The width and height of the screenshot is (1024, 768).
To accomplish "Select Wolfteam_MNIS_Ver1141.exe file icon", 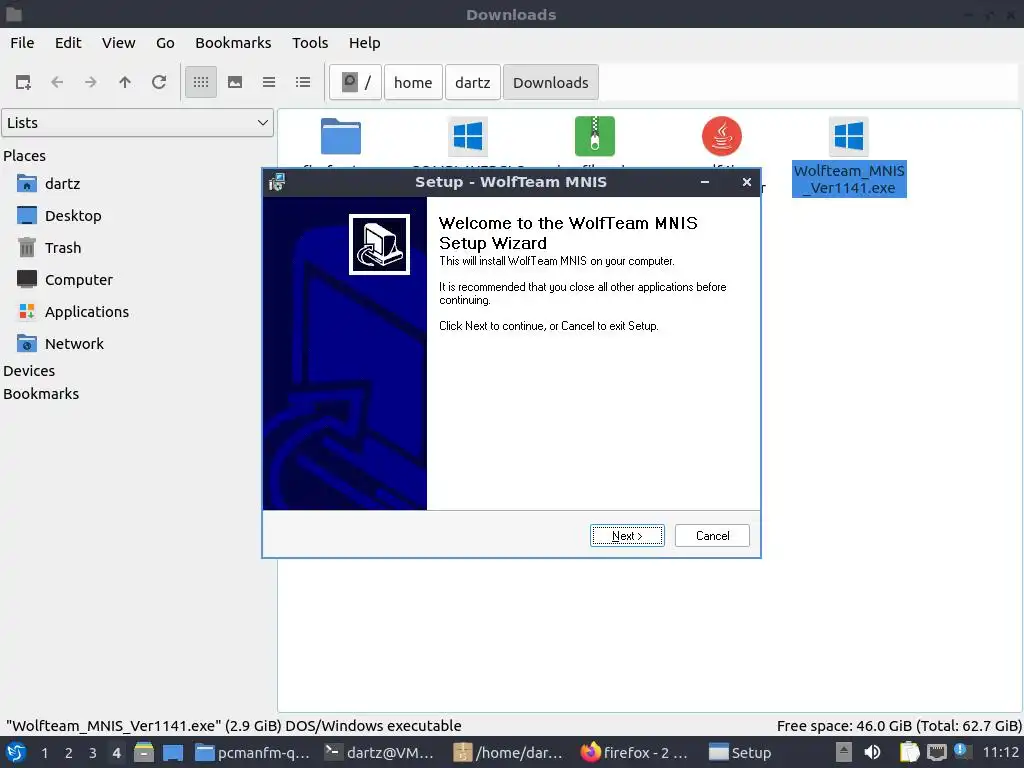I will pos(849,136).
